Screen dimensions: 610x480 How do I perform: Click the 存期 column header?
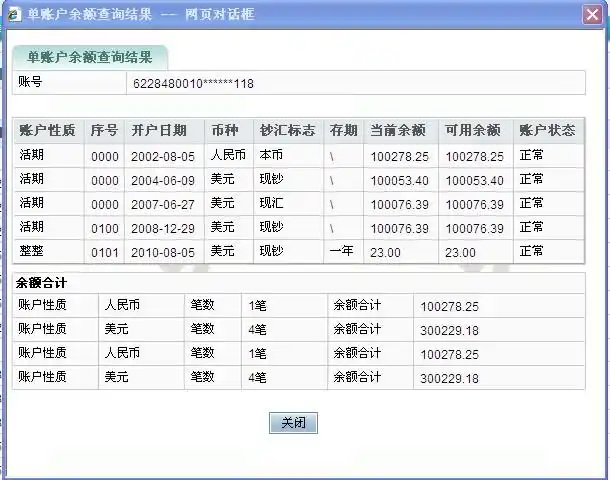tap(343, 130)
